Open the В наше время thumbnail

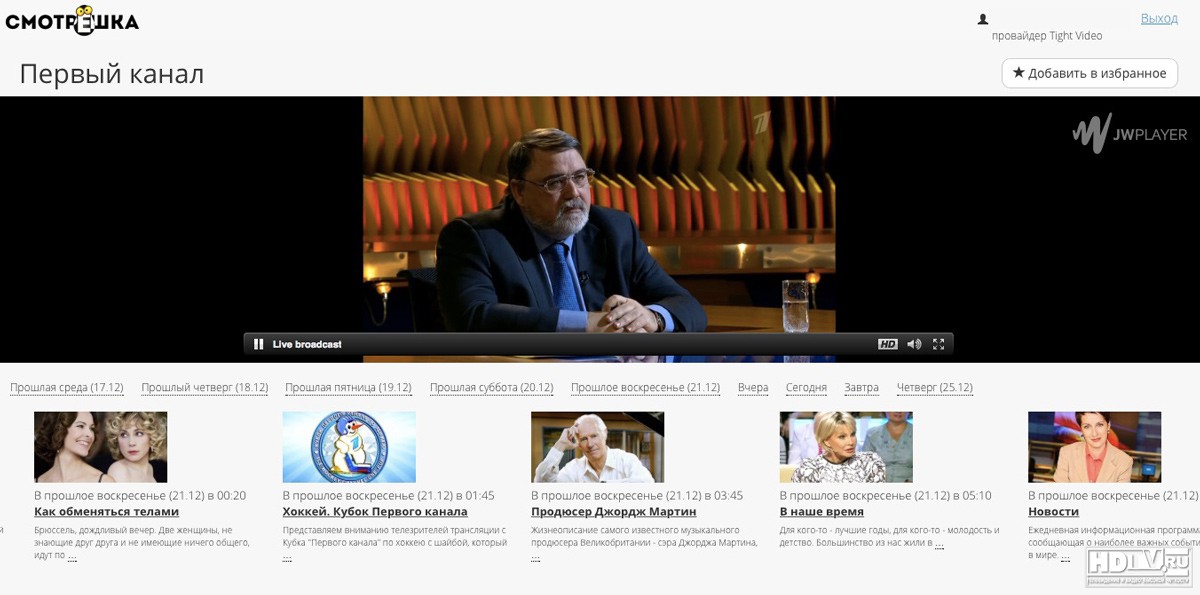coord(846,447)
